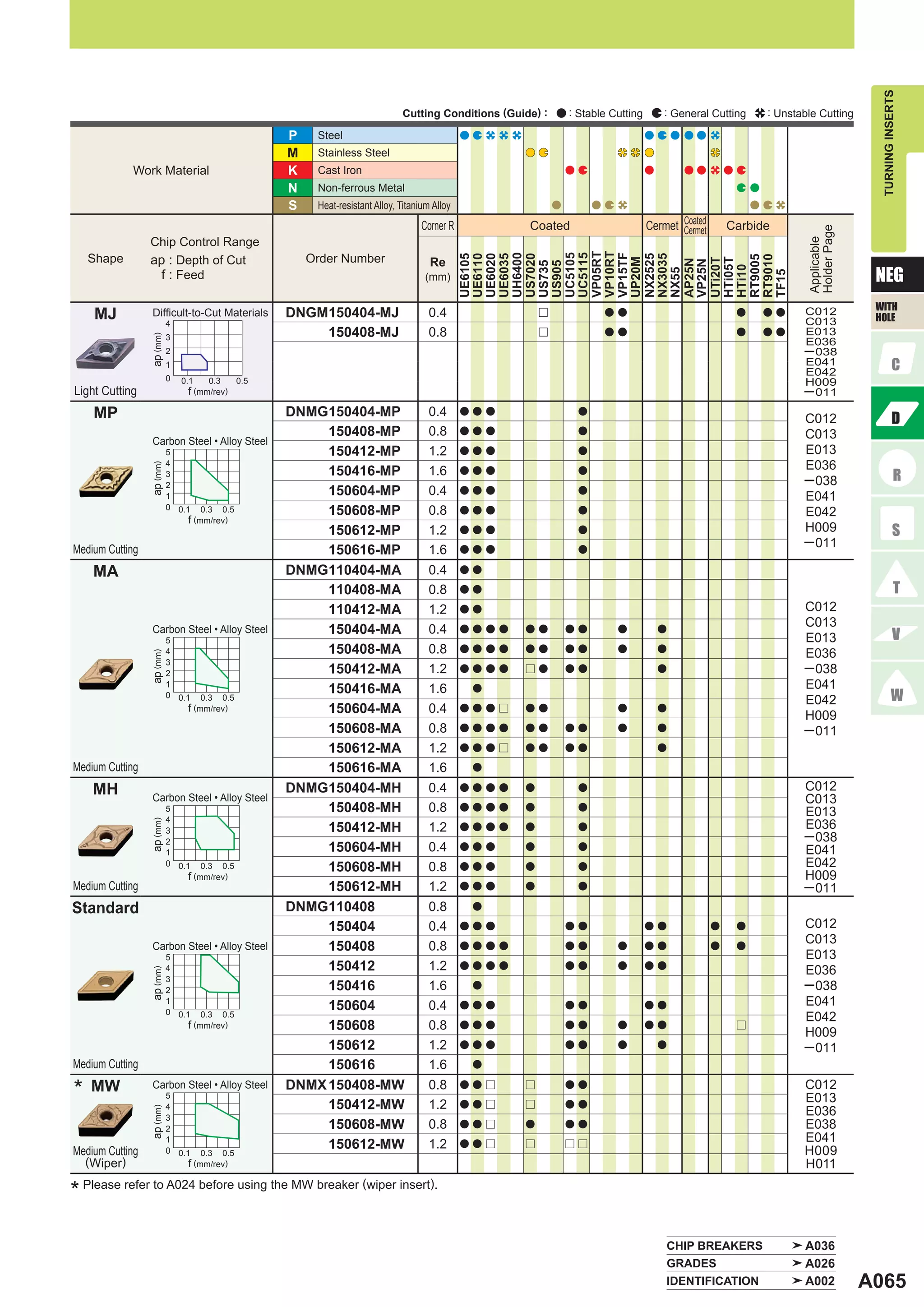Click the MJ breaker insert image

(105, 354)
